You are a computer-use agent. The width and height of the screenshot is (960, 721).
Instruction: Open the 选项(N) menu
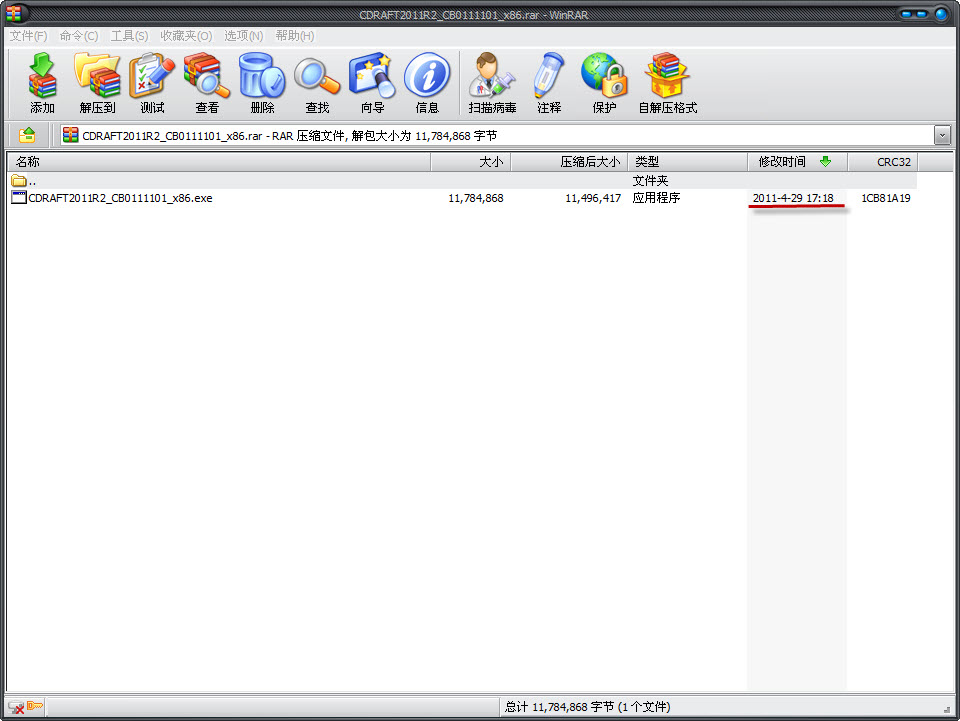[x=243, y=36]
